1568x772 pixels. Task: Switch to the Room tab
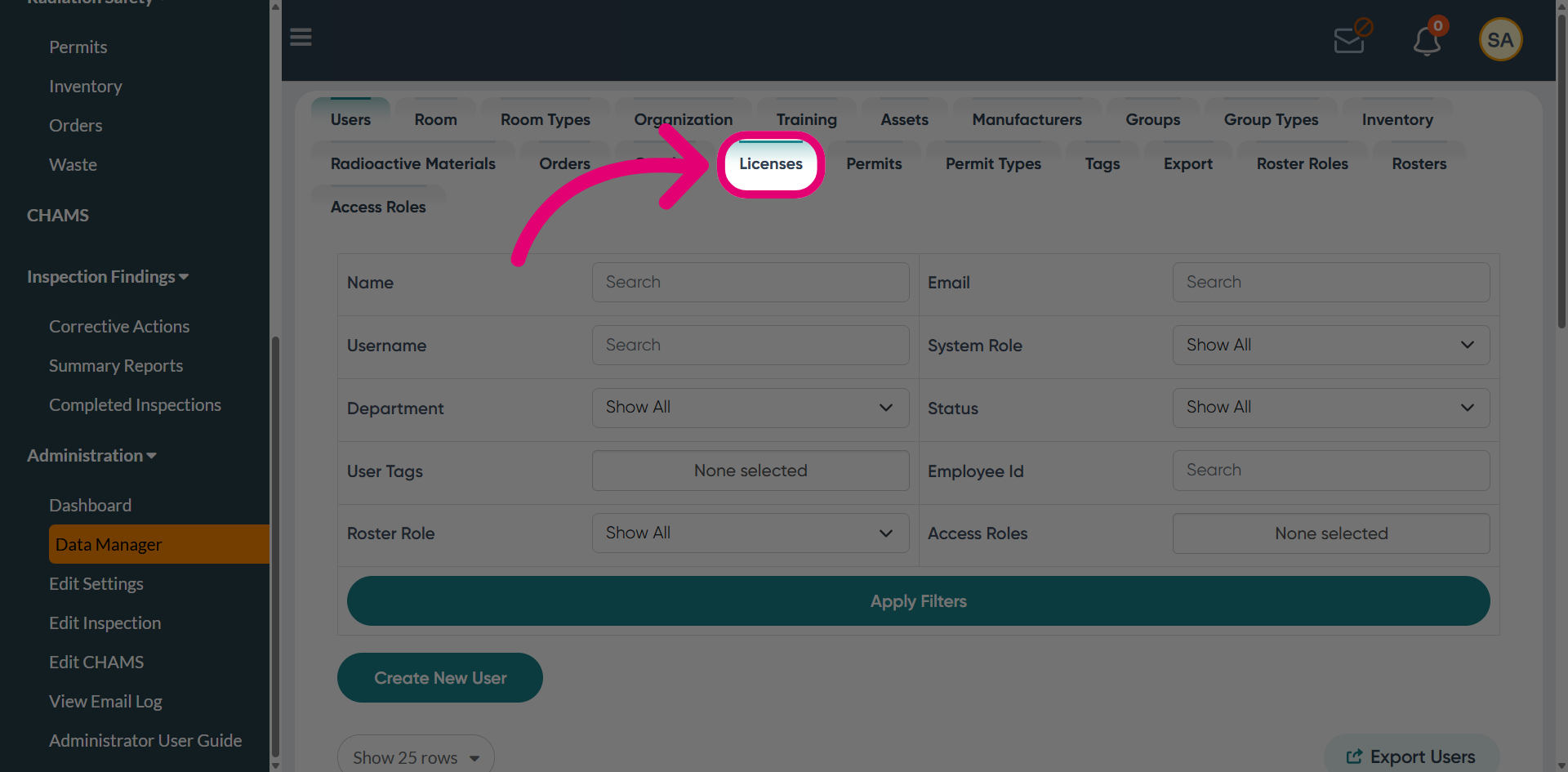point(435,119)
